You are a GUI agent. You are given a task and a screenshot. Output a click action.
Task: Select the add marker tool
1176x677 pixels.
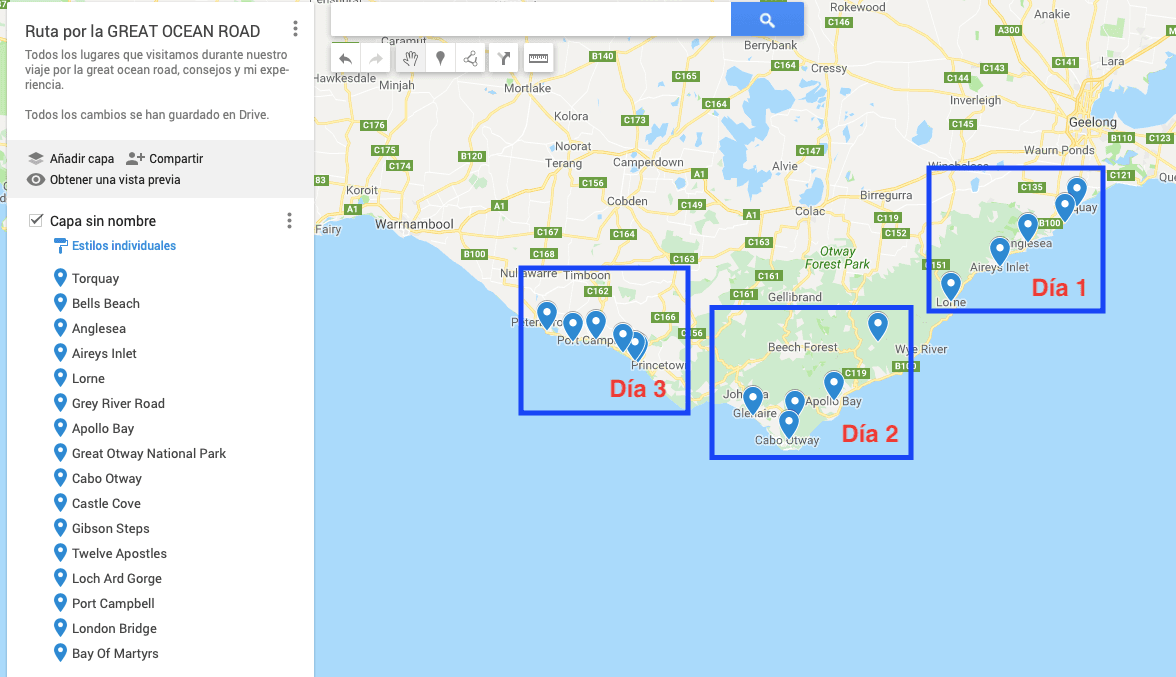tap(441, 58)
